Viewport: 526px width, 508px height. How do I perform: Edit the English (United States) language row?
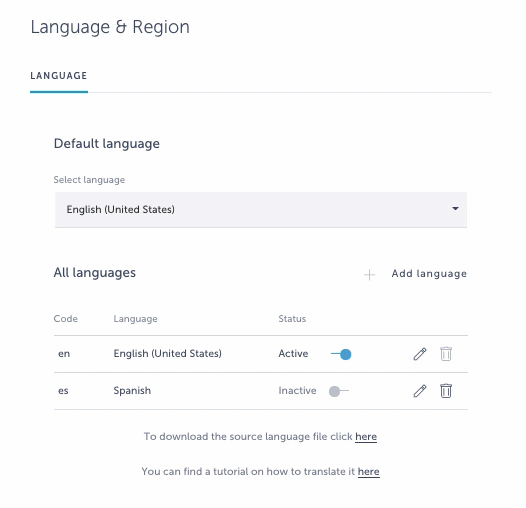coord(420,354)
